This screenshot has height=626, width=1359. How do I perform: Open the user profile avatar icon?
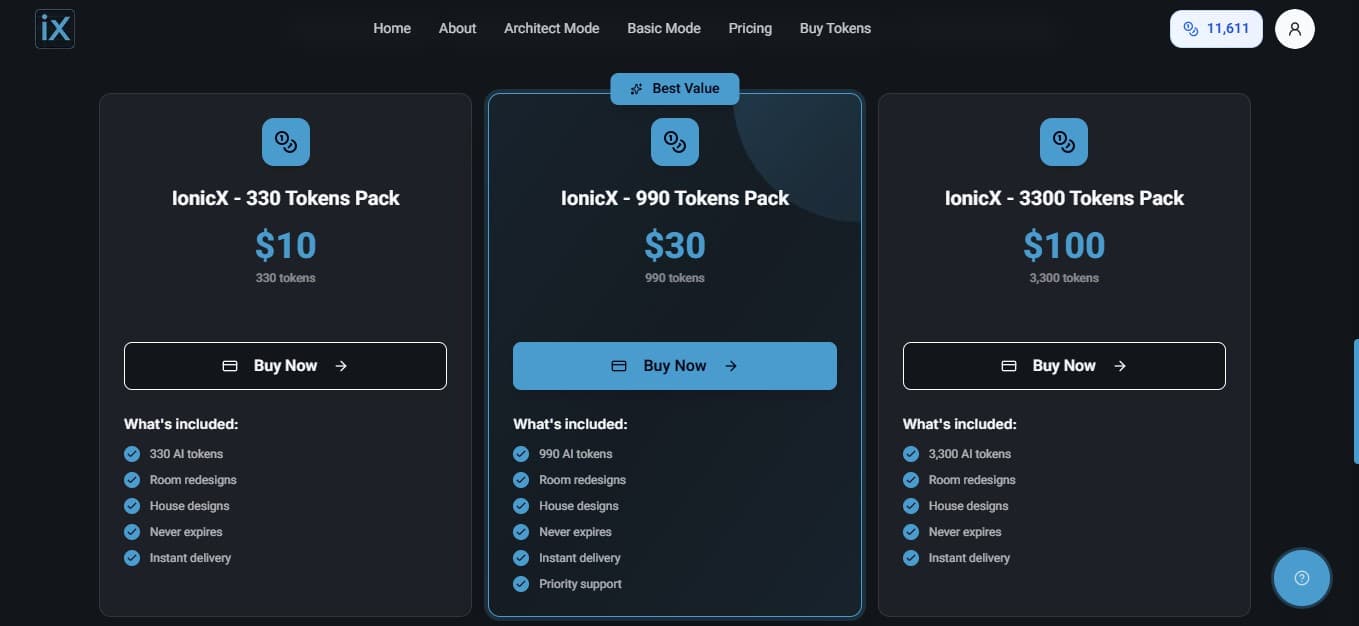pos(1295,28)
